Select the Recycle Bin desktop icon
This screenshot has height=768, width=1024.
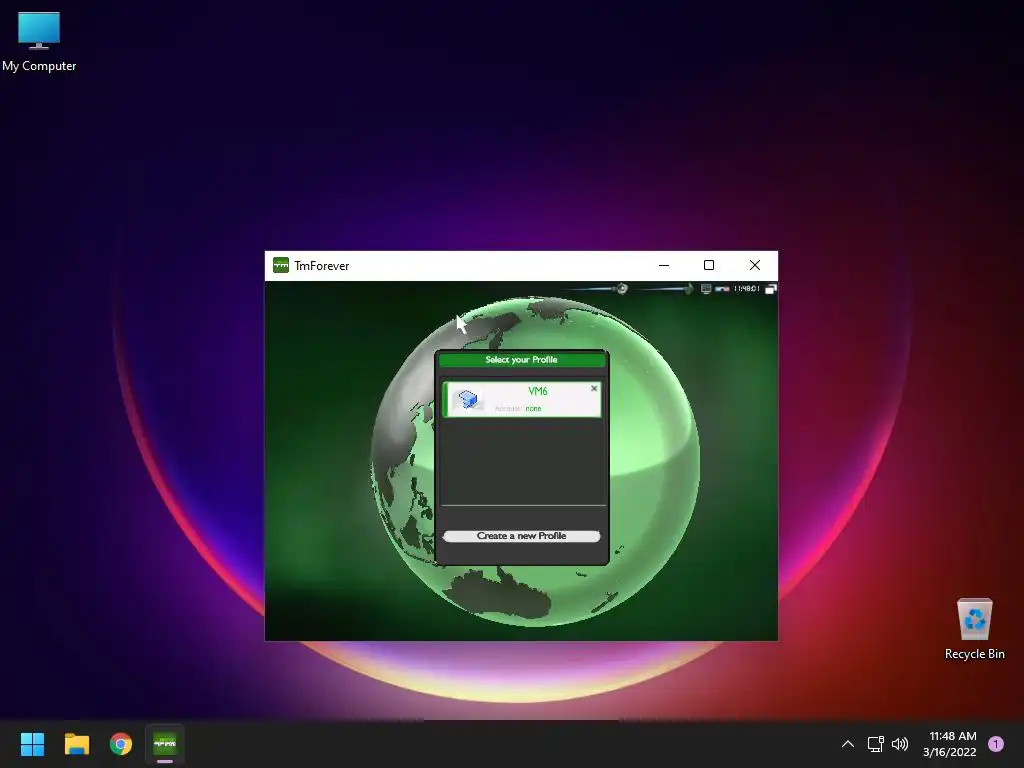pyautogui.click(x=974, y=629)
